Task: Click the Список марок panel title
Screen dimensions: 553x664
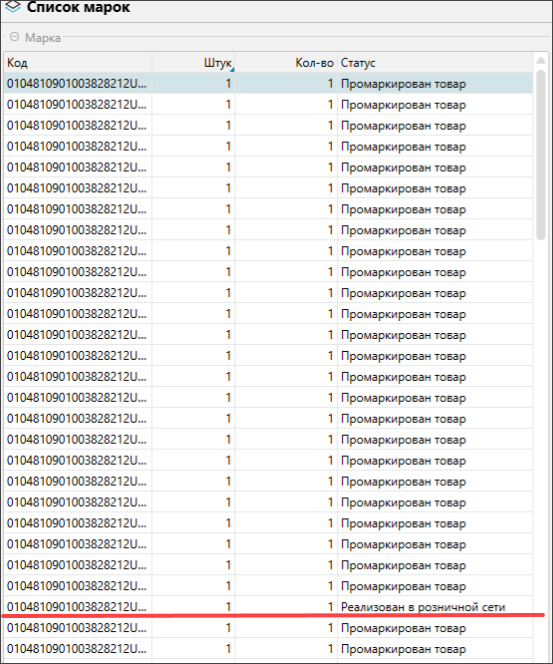Action: click(78, 7)
